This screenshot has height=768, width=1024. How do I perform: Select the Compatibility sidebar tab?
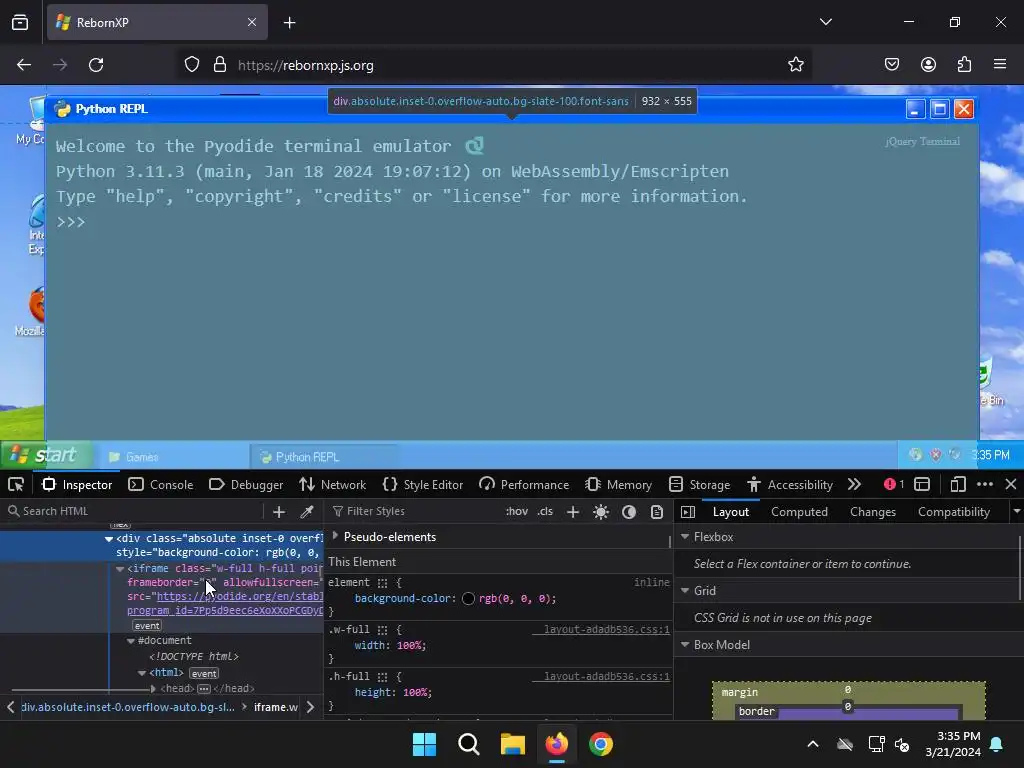point(953,512)
